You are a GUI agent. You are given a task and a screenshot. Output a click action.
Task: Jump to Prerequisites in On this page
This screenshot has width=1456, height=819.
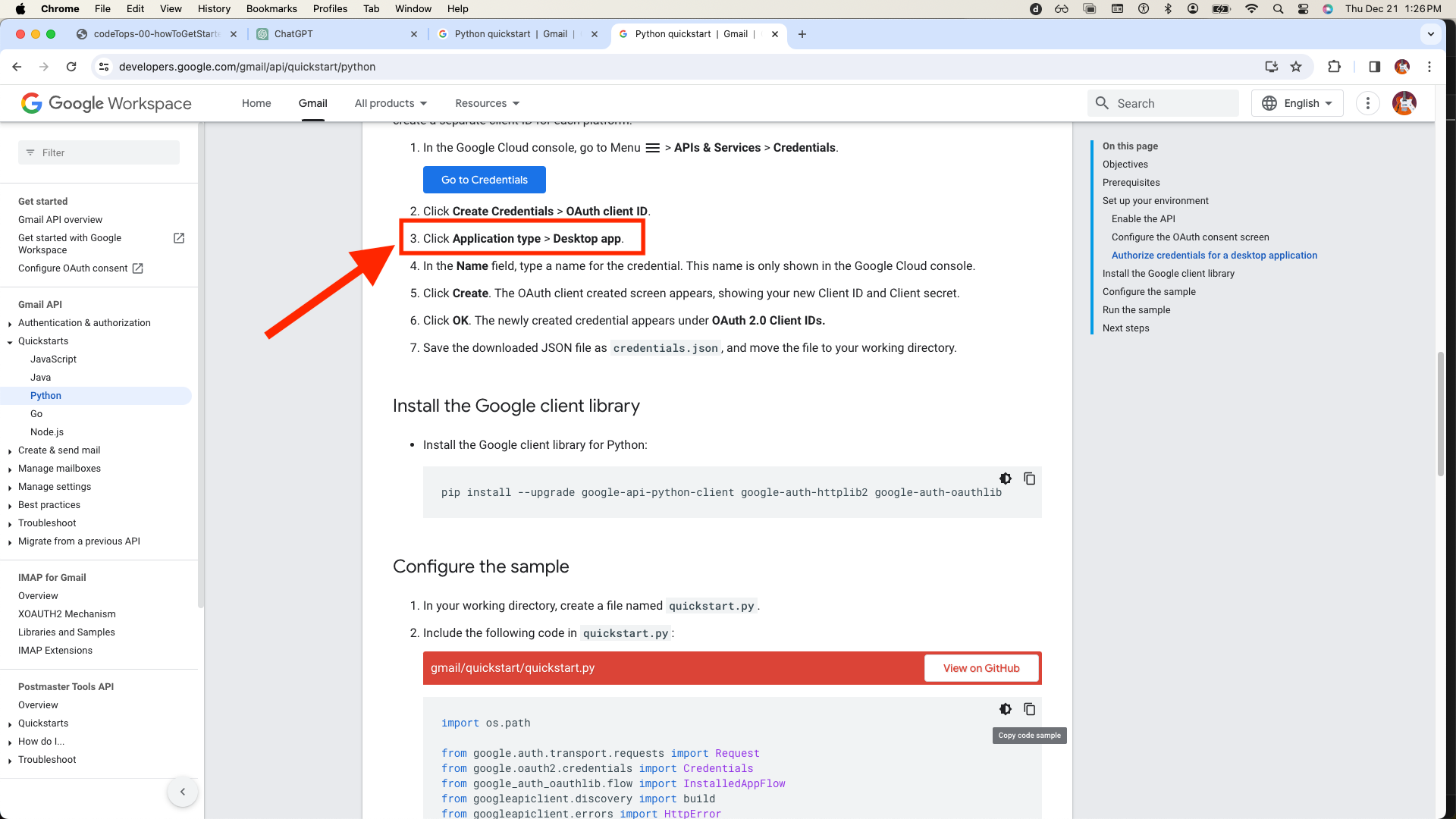1131,183
